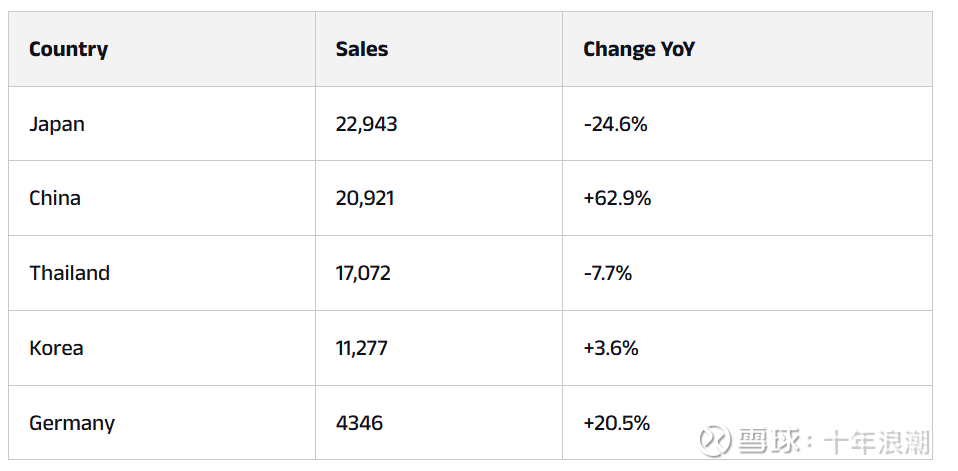Select the China country cell
Image resolution: width=958 pixels, height=471 pixels.
pos(55,198)
